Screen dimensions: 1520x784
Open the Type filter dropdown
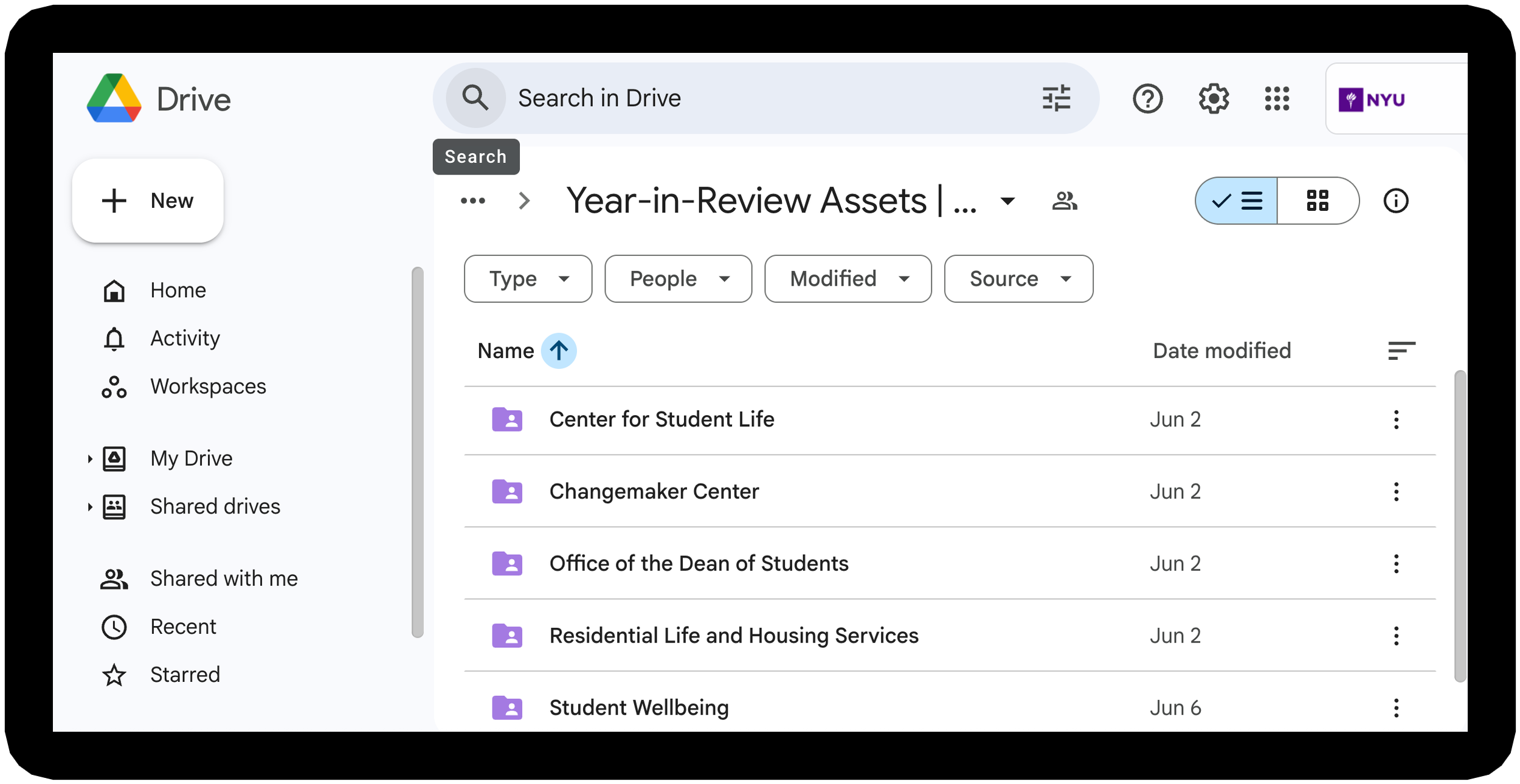point(527,278)
